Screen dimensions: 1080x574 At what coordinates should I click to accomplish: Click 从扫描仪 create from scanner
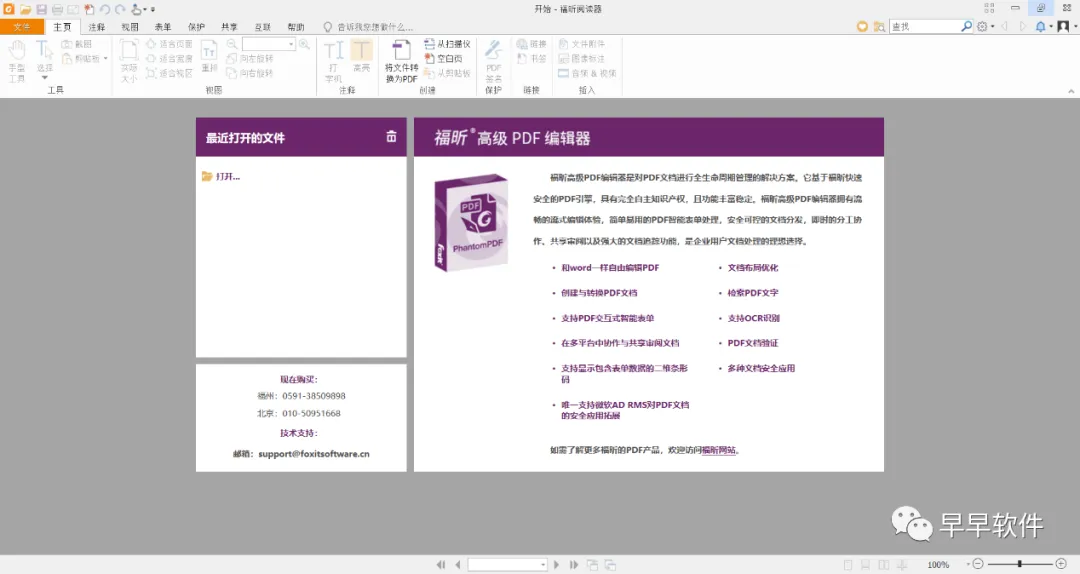[448, 44]
